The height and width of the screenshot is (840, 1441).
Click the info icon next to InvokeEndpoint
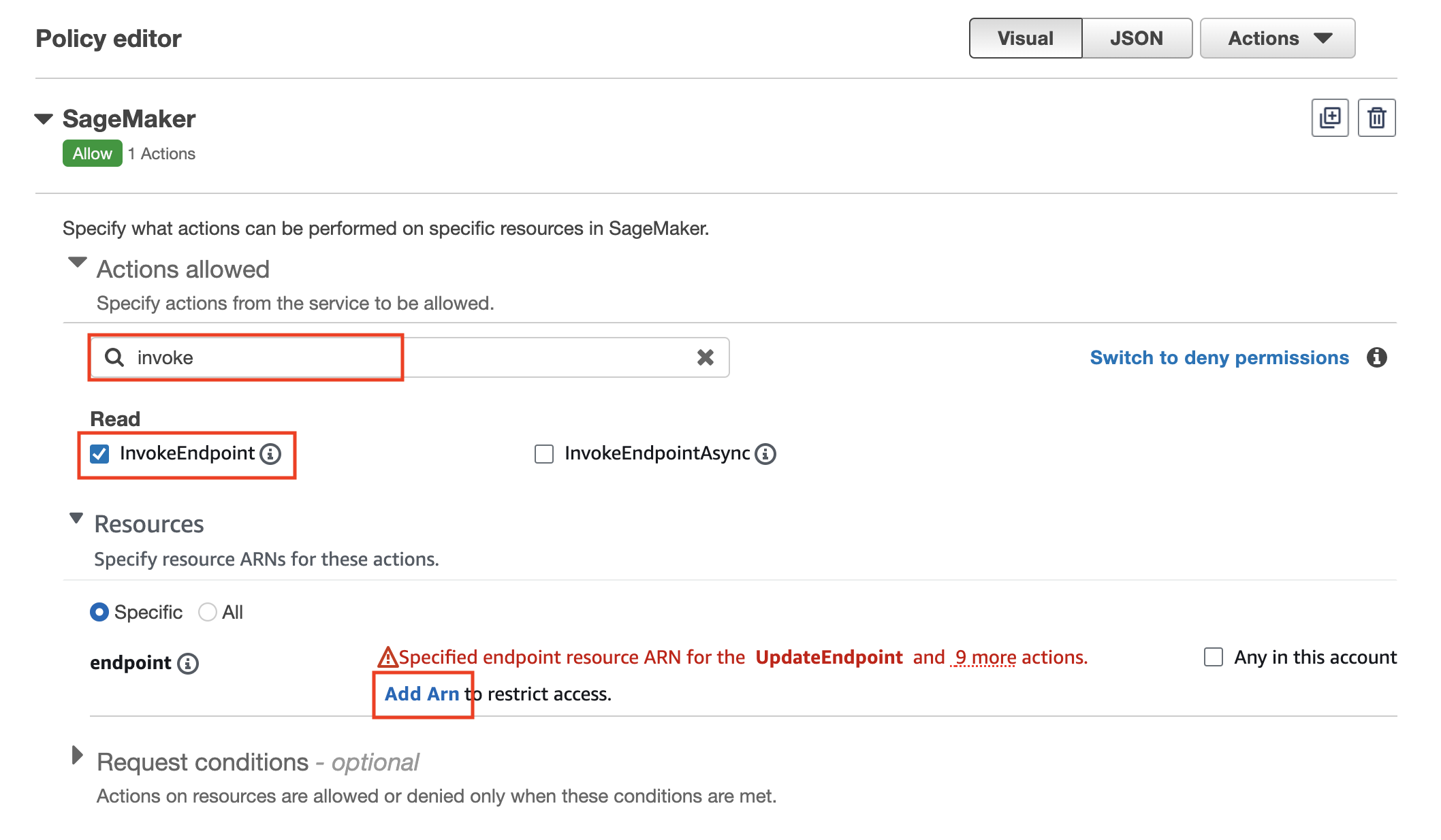272,454
